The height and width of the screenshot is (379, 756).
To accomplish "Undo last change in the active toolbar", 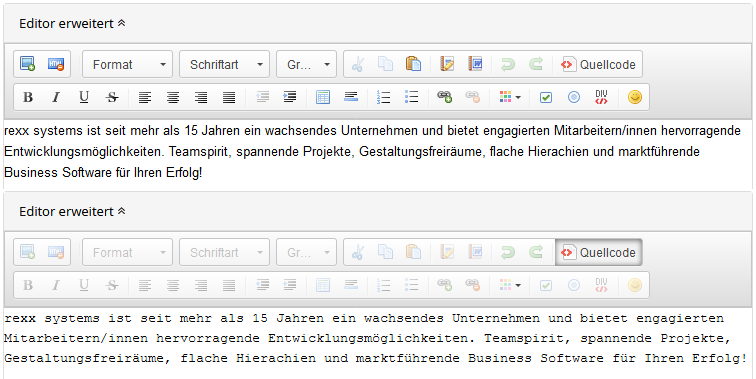I will [x=508, y=64].
